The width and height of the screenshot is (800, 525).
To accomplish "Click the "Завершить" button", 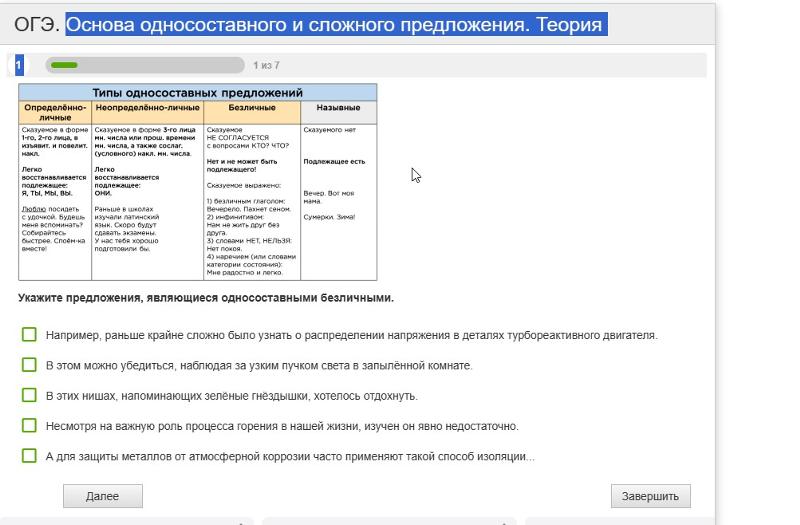I will 650,496.
